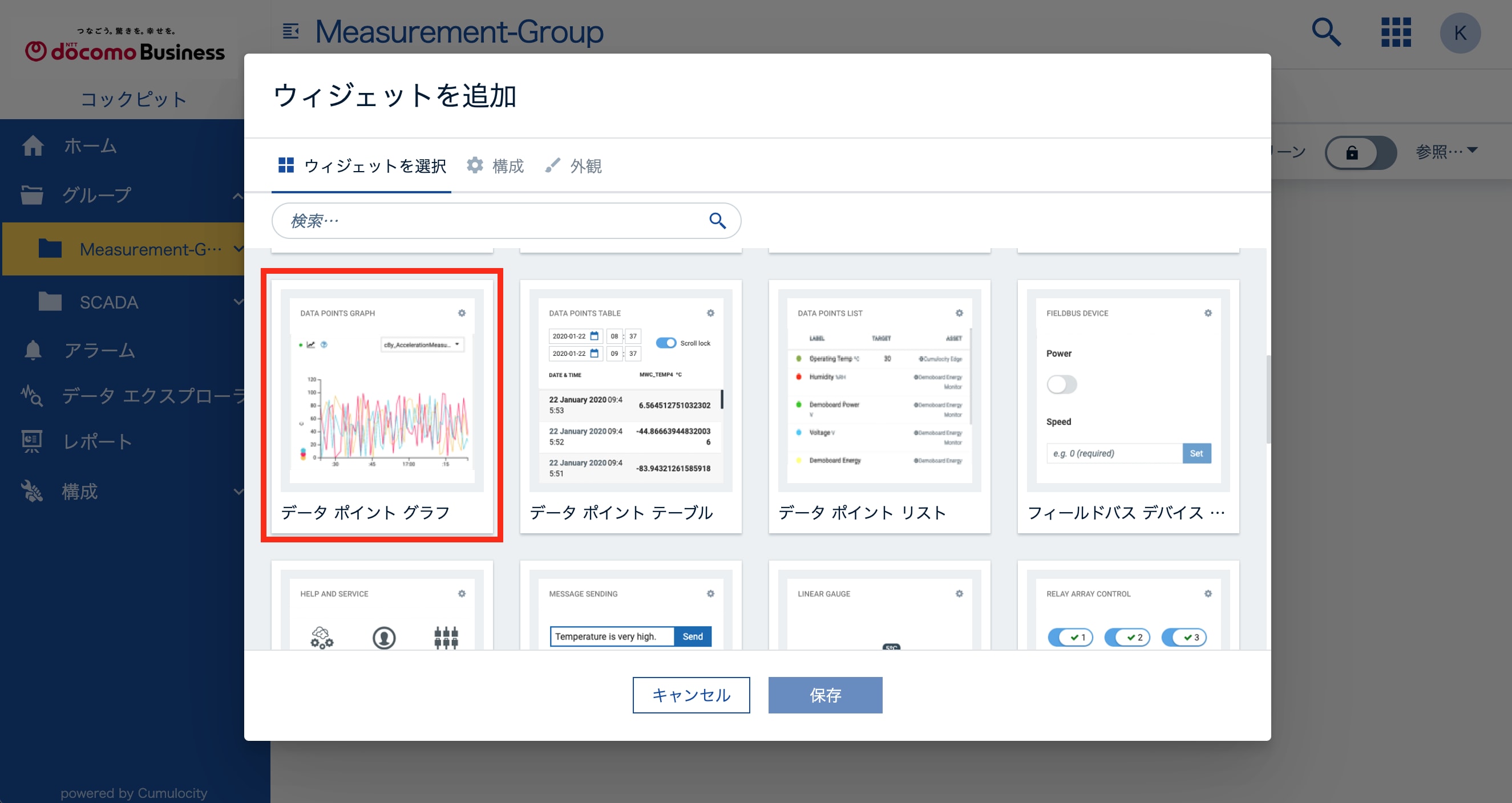Switch to the 外観 tab

[573, 166]
